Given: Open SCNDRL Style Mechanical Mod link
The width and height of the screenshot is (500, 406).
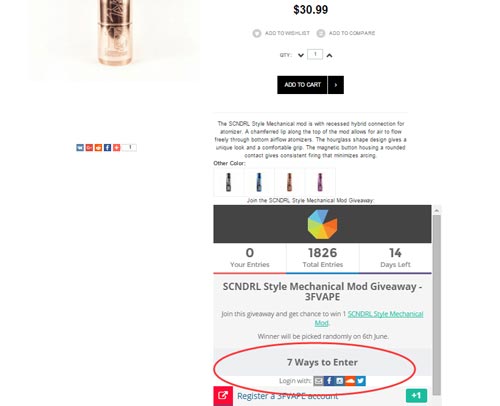Looking at the screenshot, I should click(369, 318).
